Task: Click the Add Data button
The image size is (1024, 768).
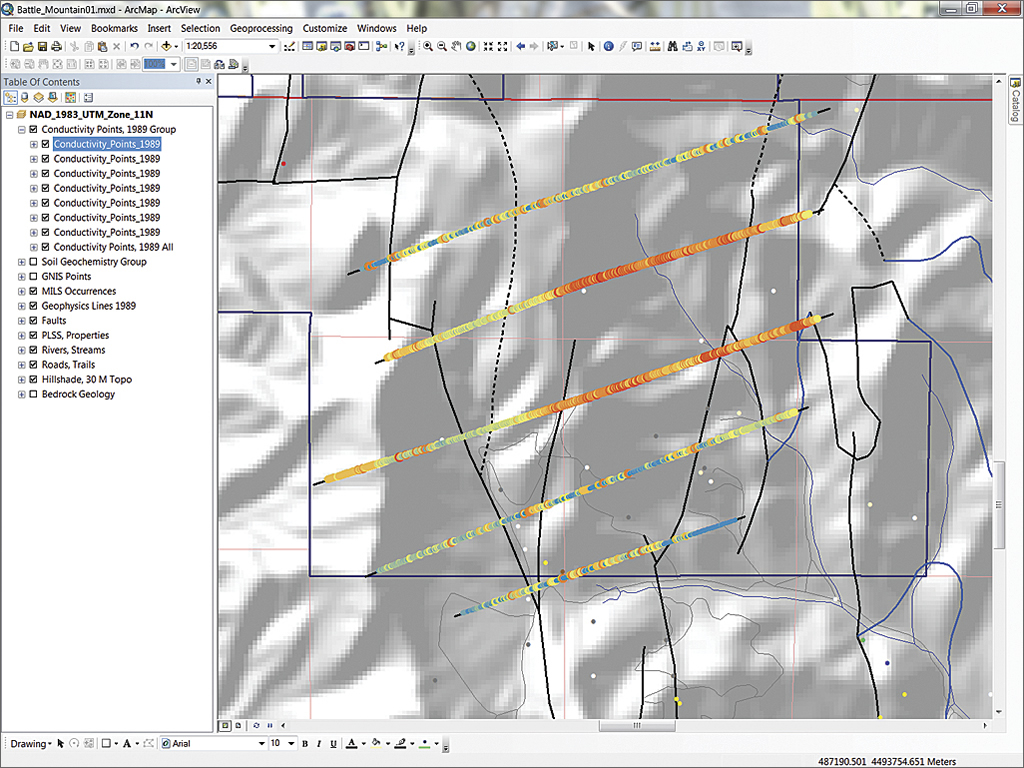Action: 165,46
